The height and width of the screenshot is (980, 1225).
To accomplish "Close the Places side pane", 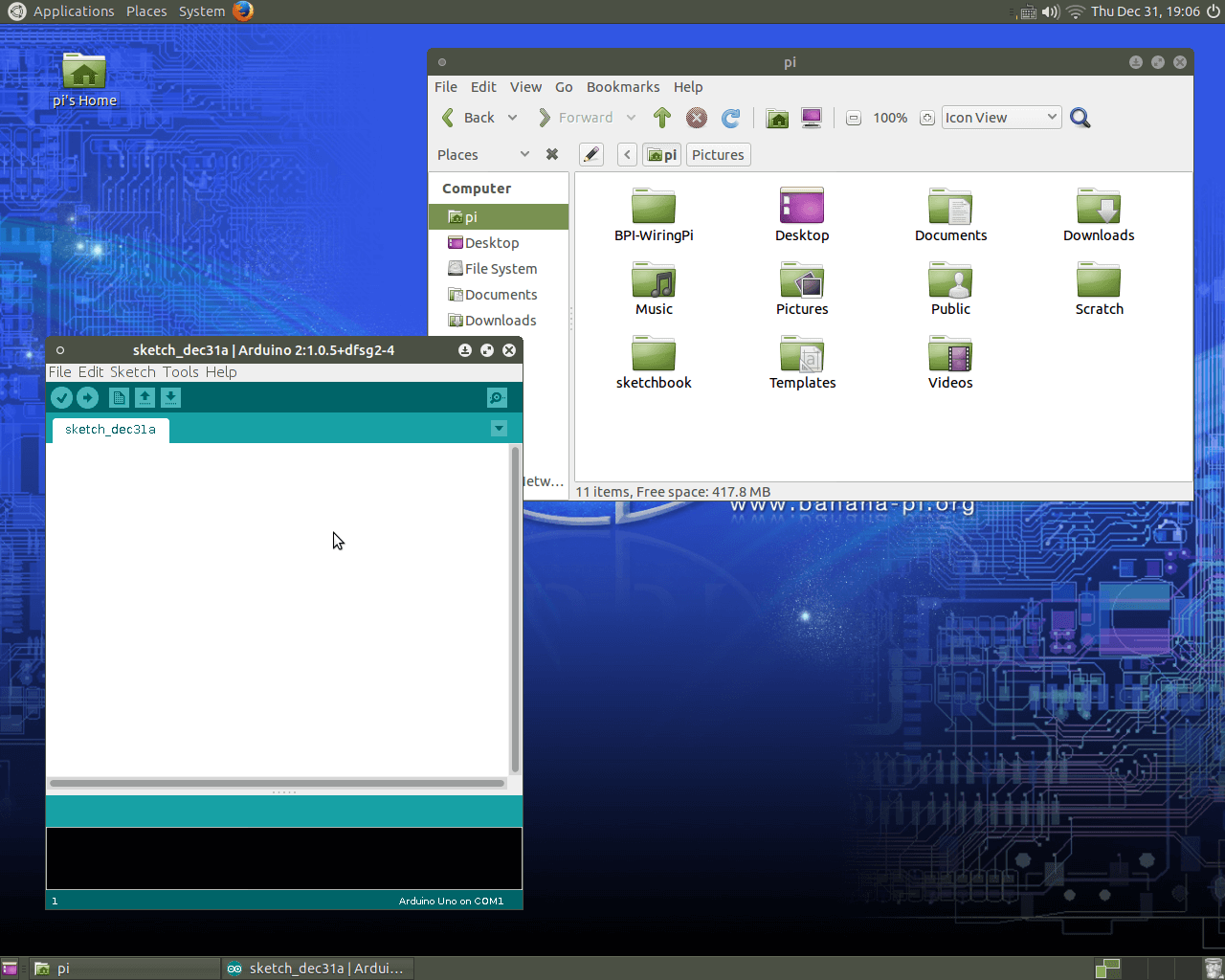I will coord(552,154).
